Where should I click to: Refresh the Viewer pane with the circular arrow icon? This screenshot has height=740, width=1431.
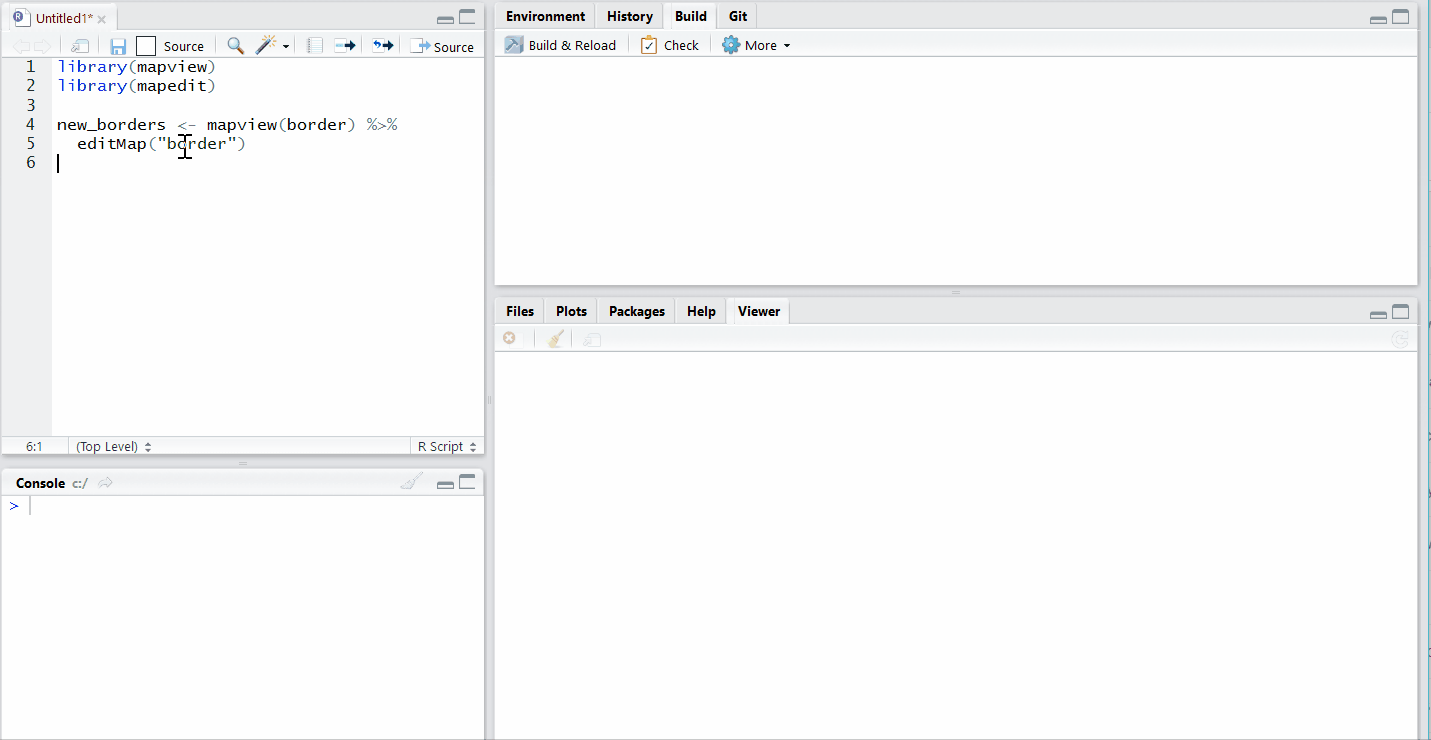click(x=1400, y=338)
